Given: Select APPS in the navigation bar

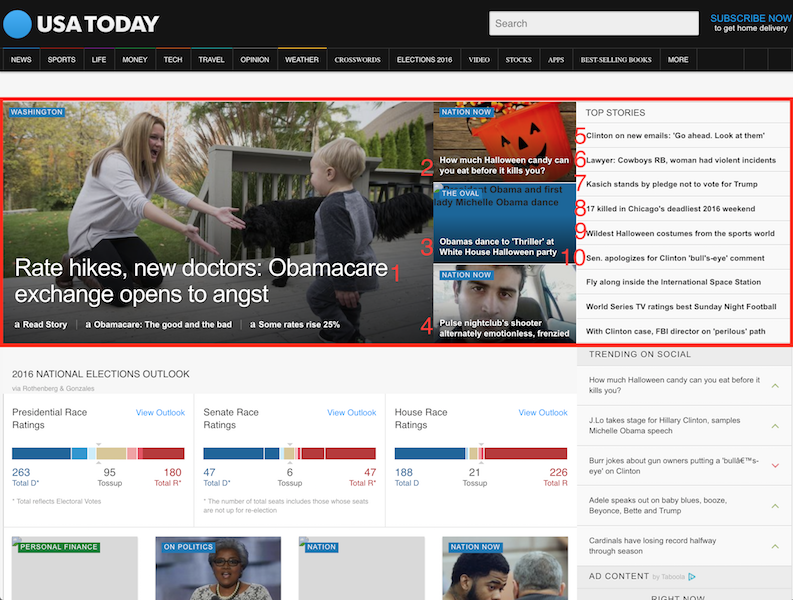Looking at the screenshot, I should tap(556, 60).
